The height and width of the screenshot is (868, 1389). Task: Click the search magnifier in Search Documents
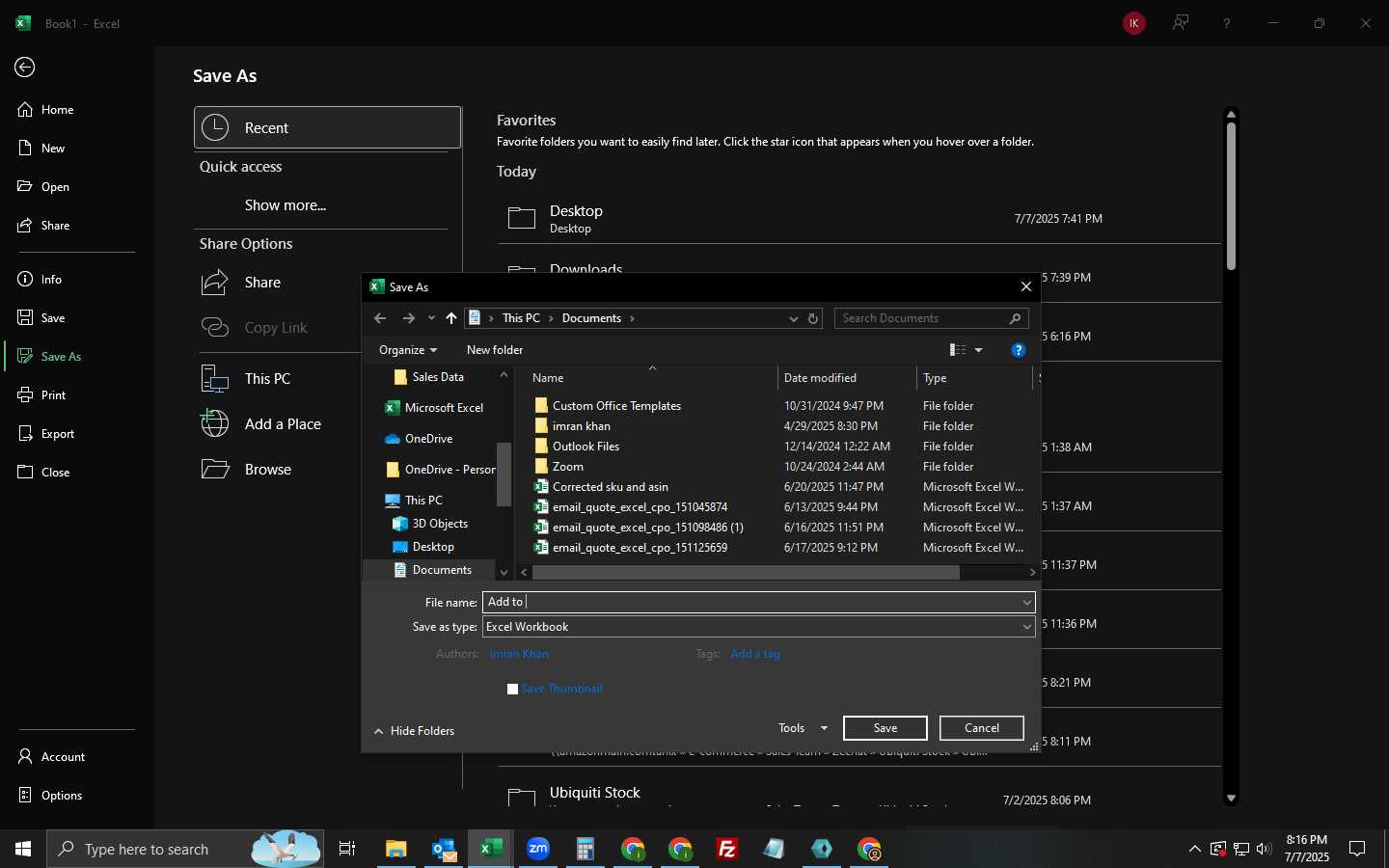coord(1015,318)
